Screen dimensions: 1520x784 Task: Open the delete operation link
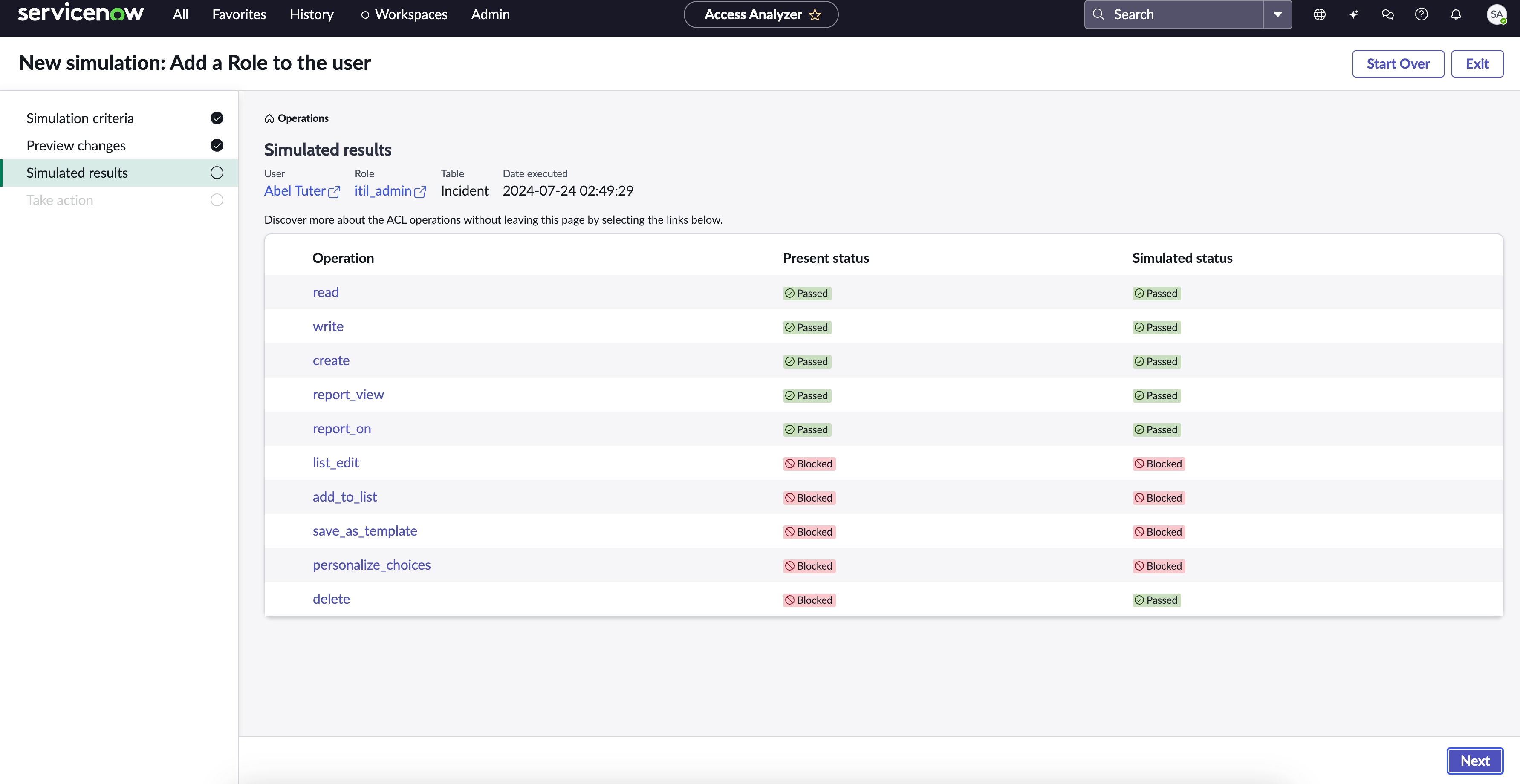[331, 600]
